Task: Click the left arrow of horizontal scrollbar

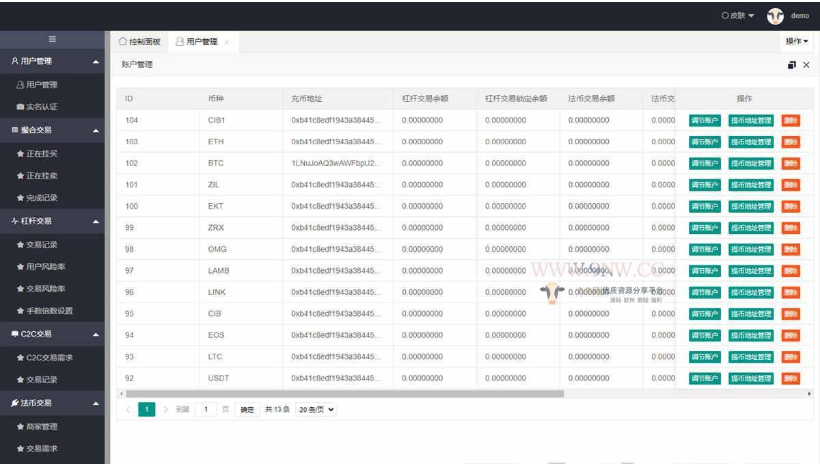Action: 121,393
